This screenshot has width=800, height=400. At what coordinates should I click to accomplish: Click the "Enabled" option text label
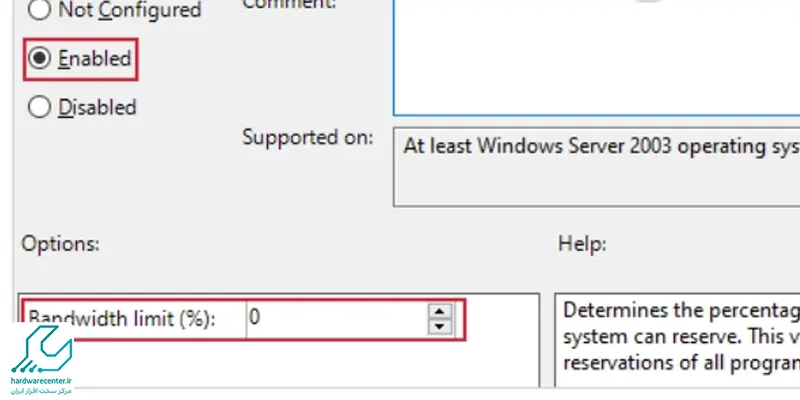[94, 58]
